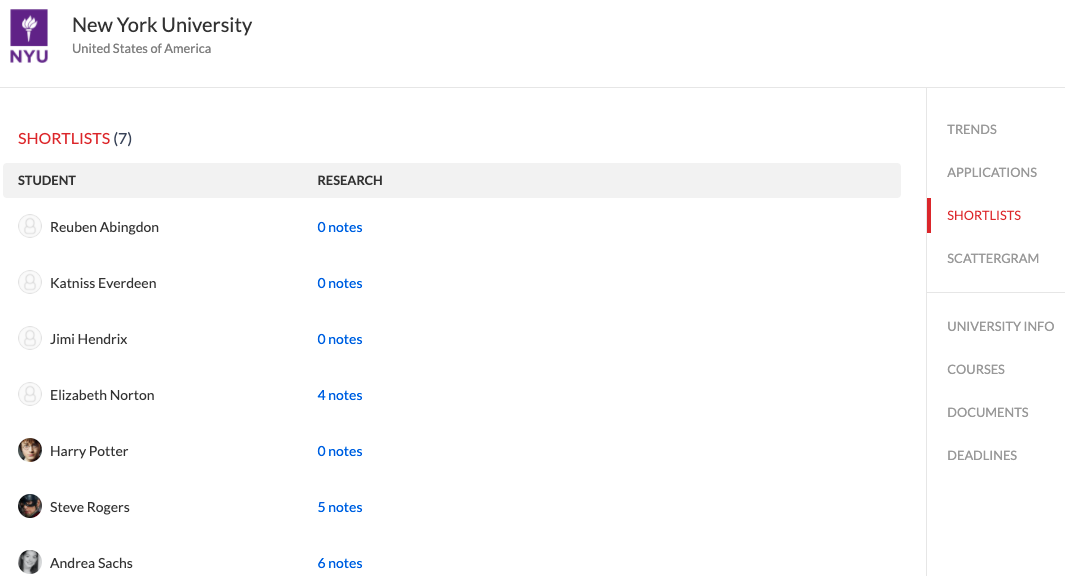This screenshot has height=576, width=1065.
Task: Open Jimi Hendrix's placeholder avatar
Action: pos(30,339)
